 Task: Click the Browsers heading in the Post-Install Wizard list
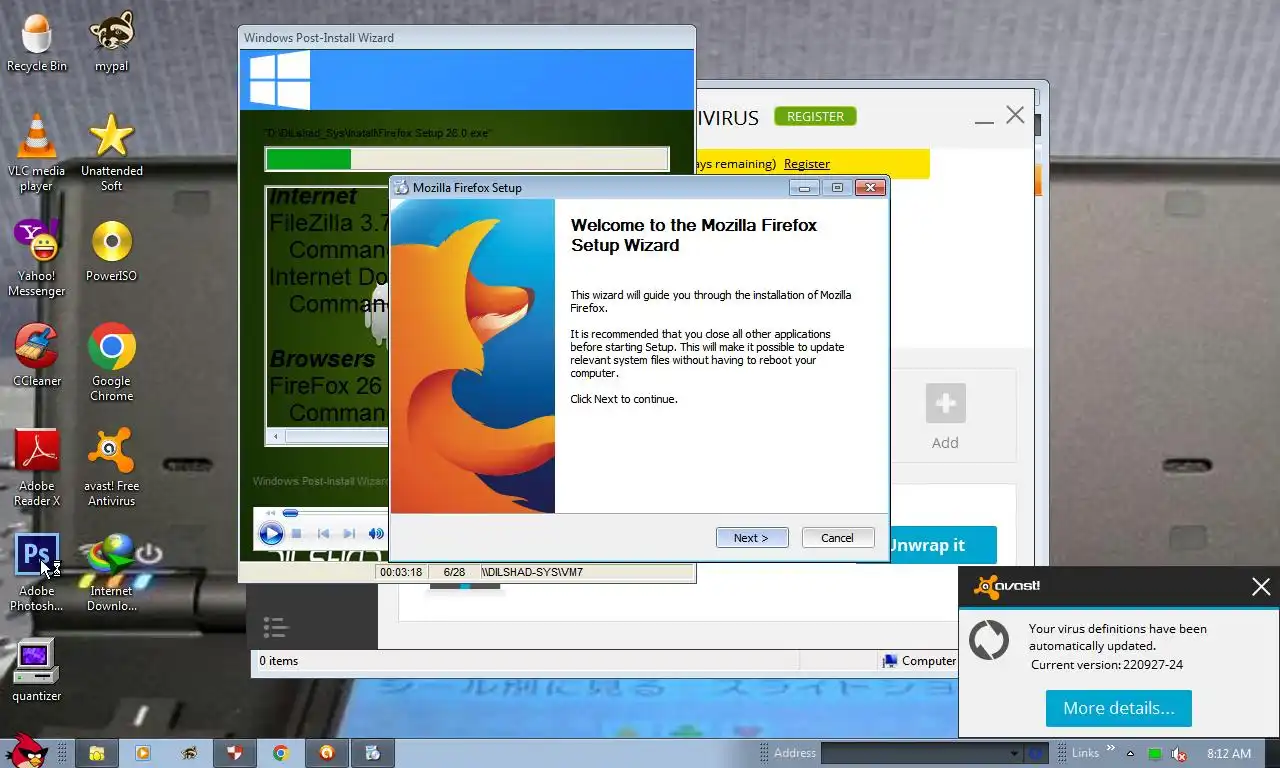coord(322,358)
